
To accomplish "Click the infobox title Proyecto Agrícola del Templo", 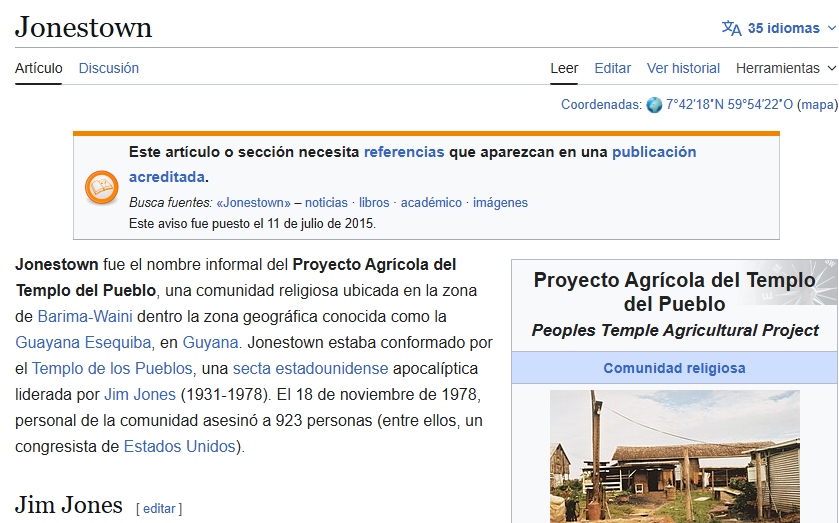I will (x=674, y=292).
